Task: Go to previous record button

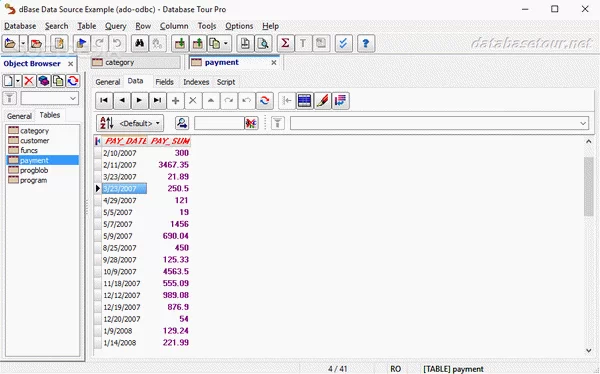Action: click(122, 100)
